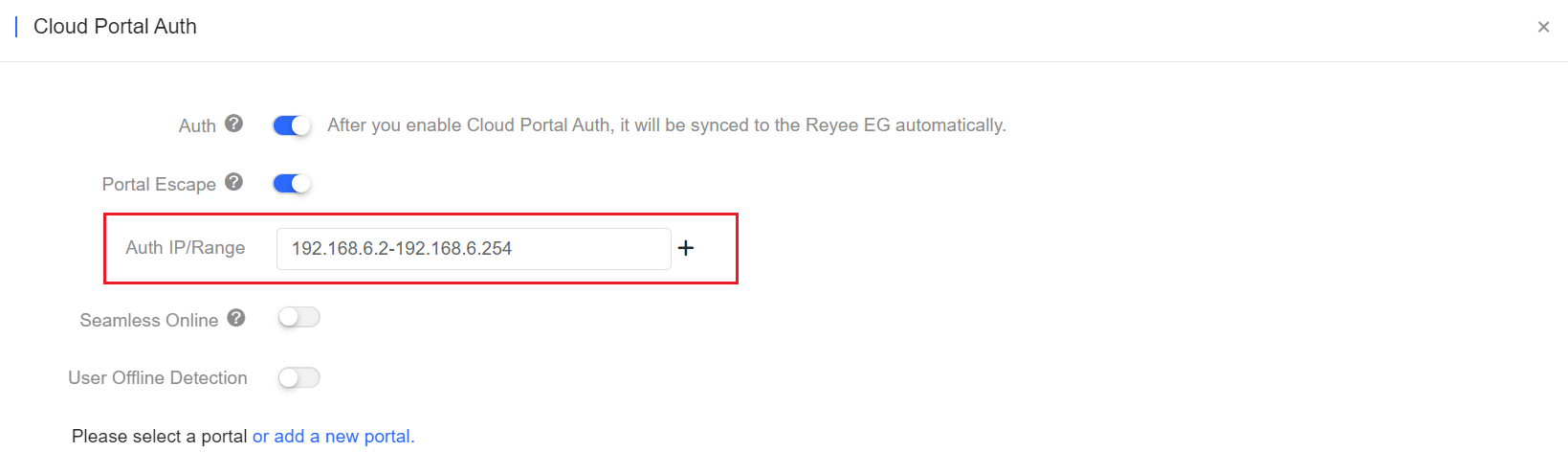Click the 'Please select a portal' text
Viewport: 1568px width, 475px height.
(x=160, y=437)
